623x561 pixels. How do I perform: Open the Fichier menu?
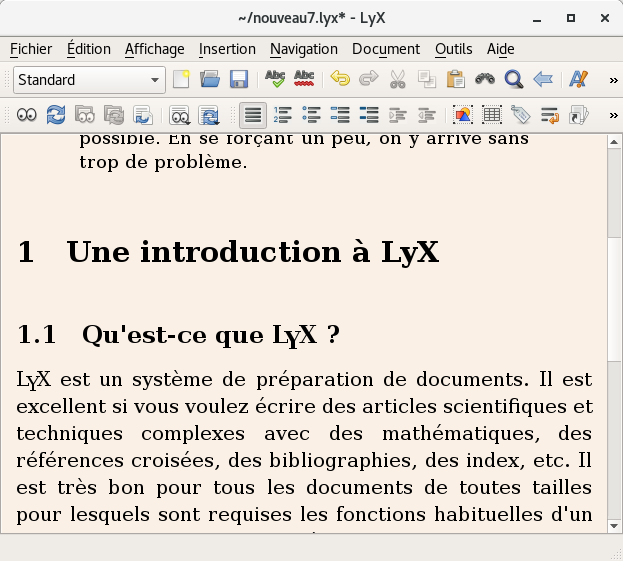tap(31, 49)
